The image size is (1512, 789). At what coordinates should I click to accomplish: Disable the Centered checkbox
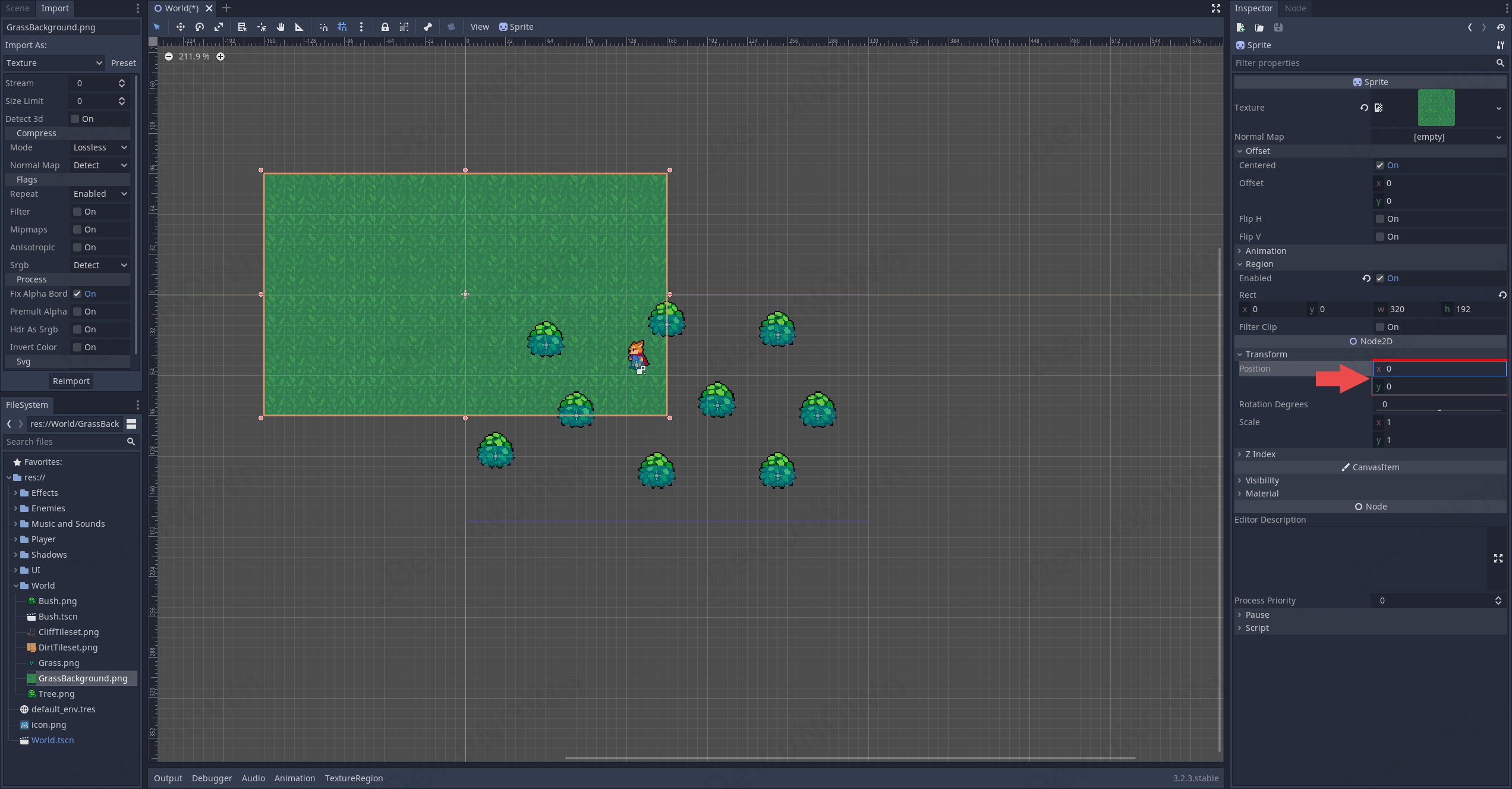click(1380, 165)
